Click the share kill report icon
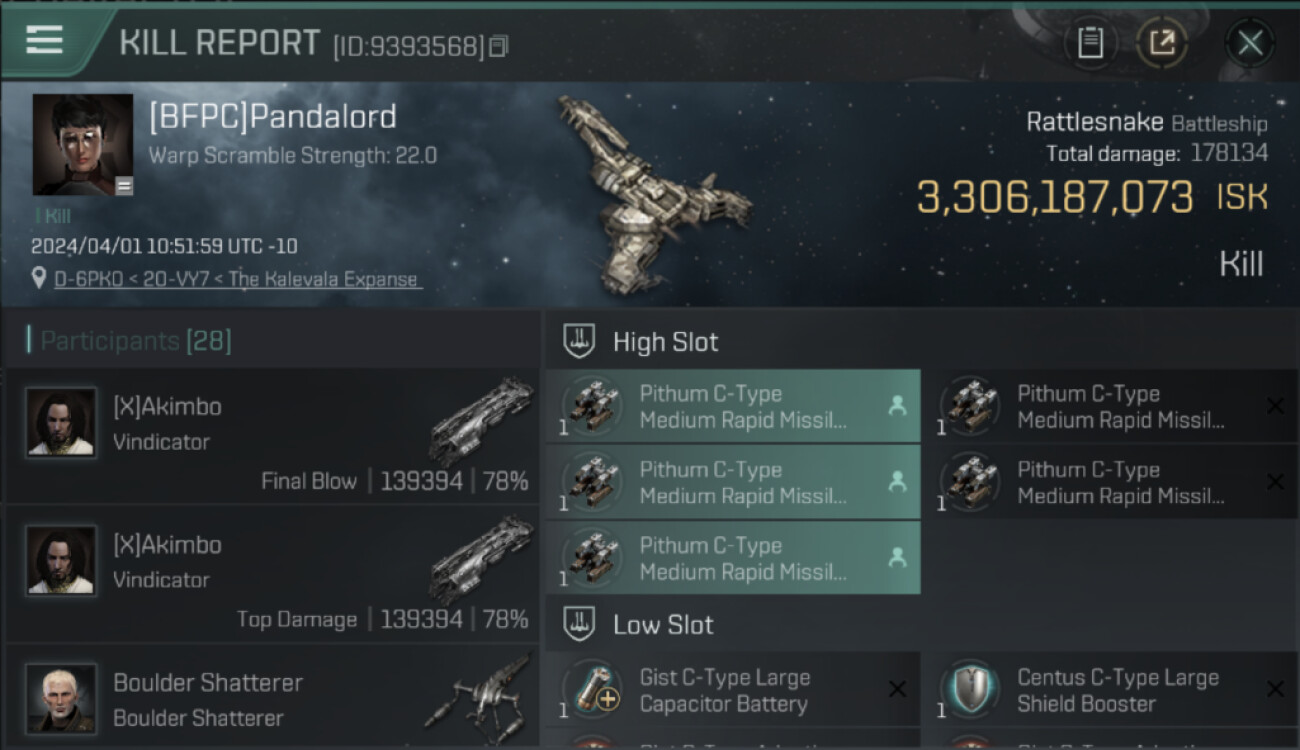 1161,43
